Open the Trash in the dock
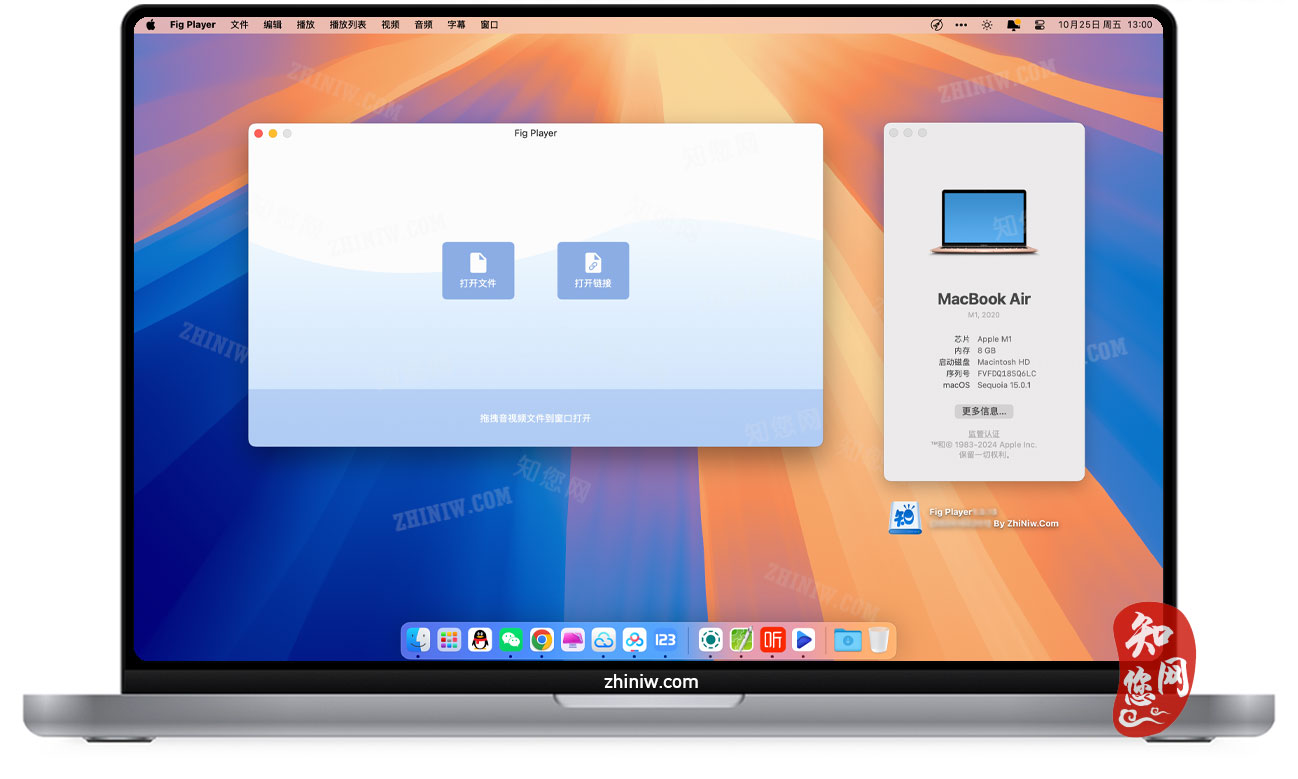 click(x=878, y=640)
